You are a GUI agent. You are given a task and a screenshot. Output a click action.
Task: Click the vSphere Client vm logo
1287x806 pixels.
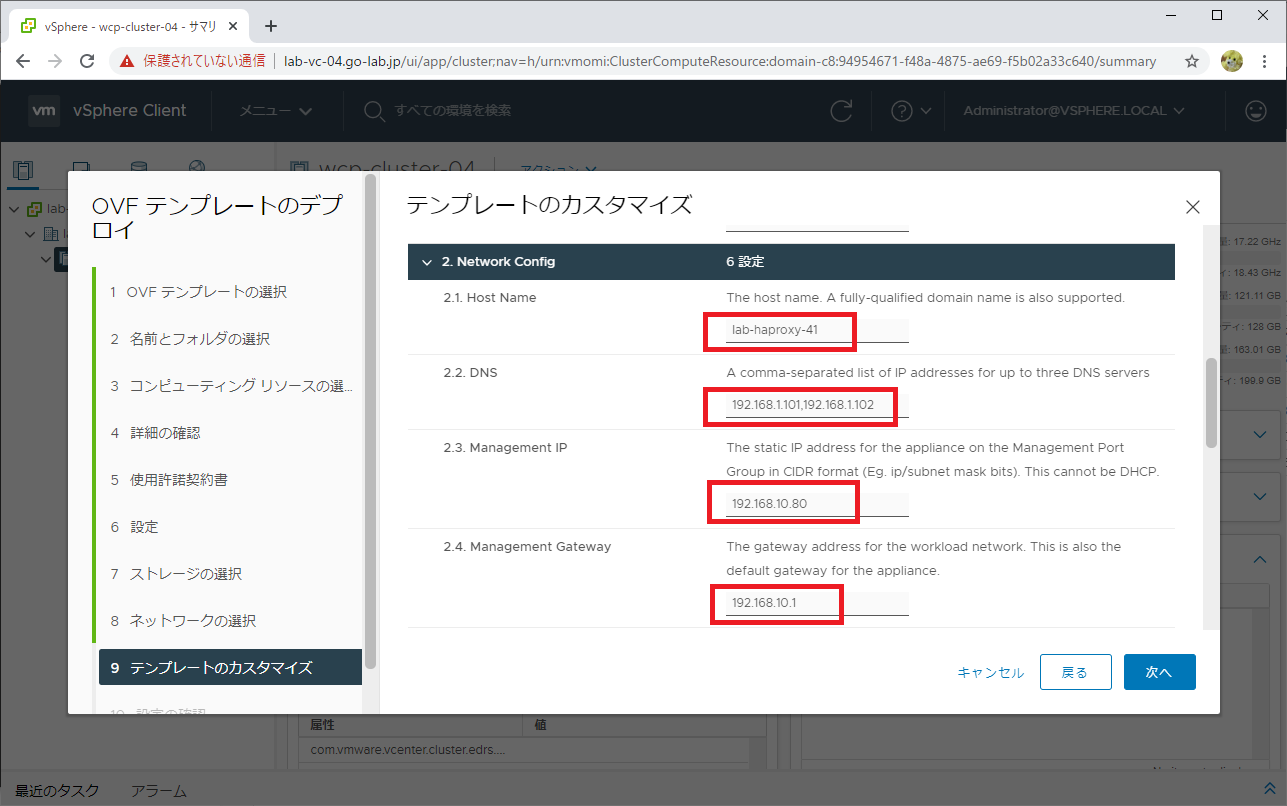(x=44, y=110)
